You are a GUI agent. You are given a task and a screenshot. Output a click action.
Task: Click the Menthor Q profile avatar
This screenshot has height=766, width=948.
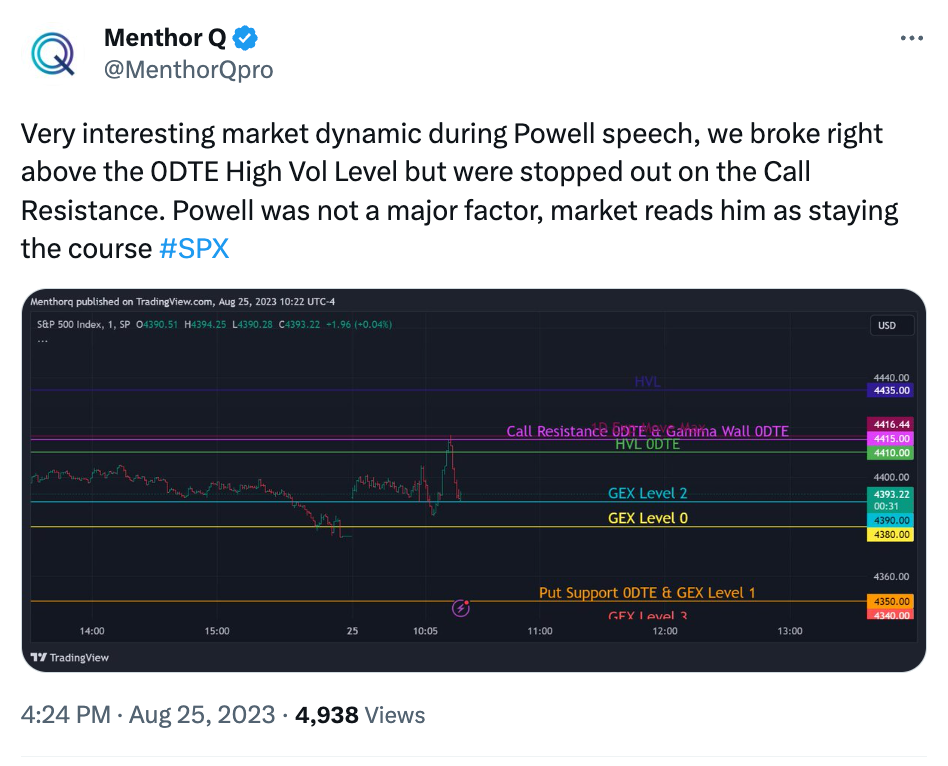pyautogui.click(x=53, y=53)
